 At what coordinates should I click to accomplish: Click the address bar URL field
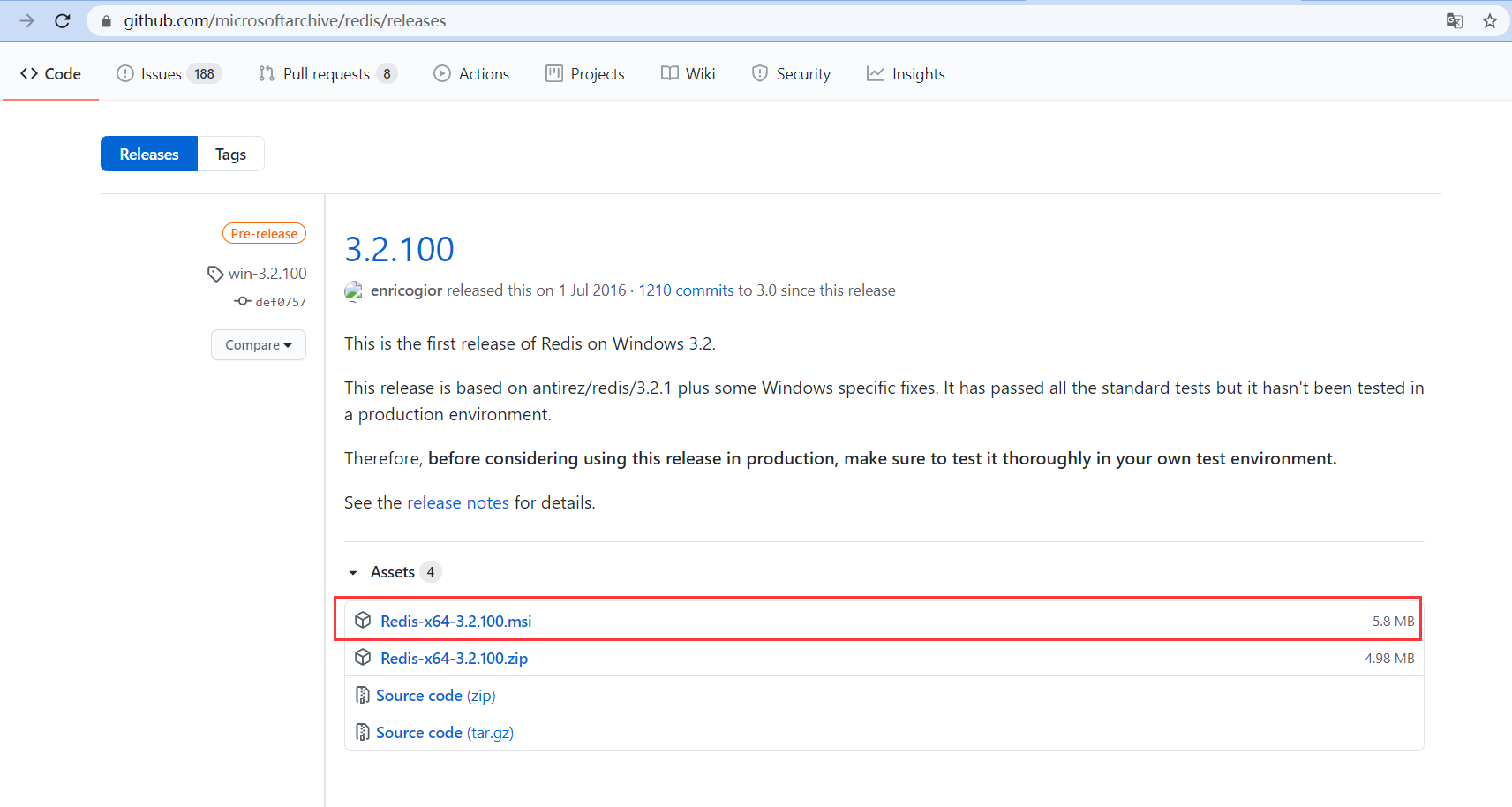click(x=759, y=20)
